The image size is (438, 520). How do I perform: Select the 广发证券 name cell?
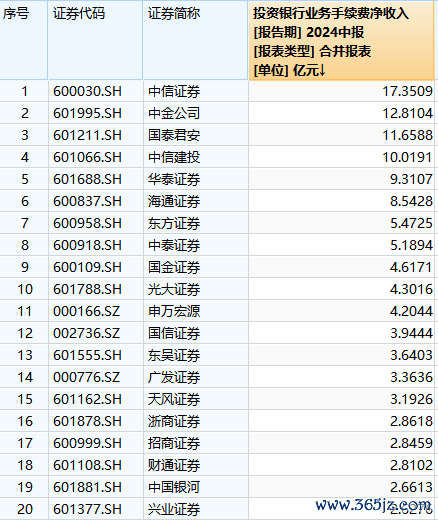195,377
